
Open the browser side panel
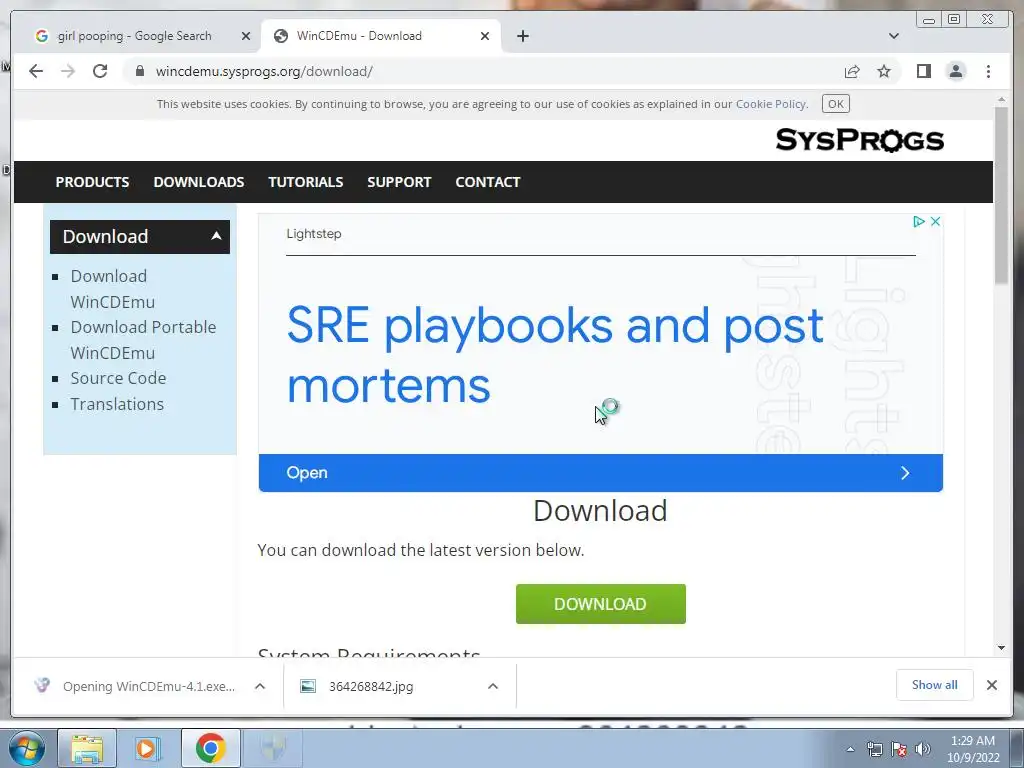(x=923, y=71)
